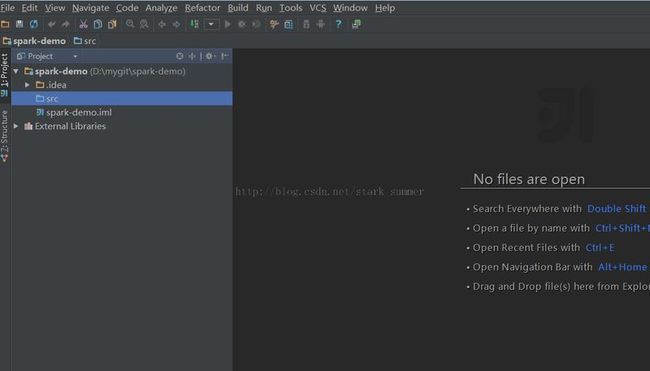Expand the External Libraries node
650x371 pixels.
pyautogui.click(x=16, y=126)
